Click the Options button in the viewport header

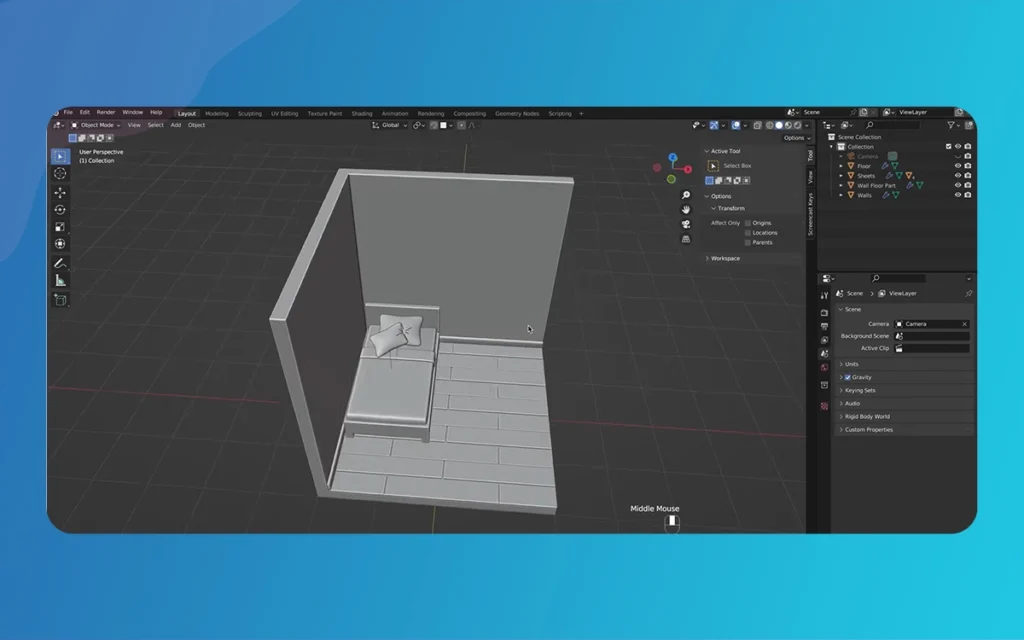[794, 137]
